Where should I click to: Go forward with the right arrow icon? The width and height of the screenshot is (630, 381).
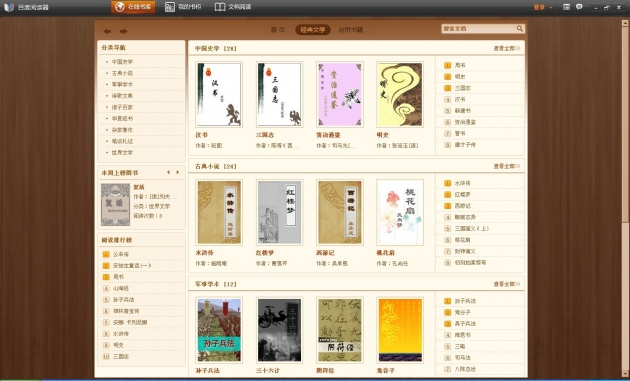[123, 31]
